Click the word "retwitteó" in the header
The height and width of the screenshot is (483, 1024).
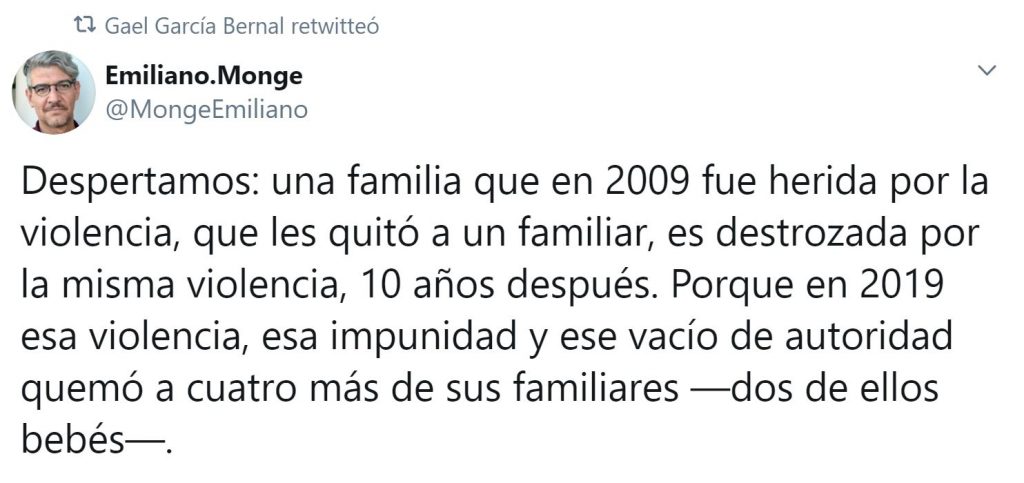[334, 26]
